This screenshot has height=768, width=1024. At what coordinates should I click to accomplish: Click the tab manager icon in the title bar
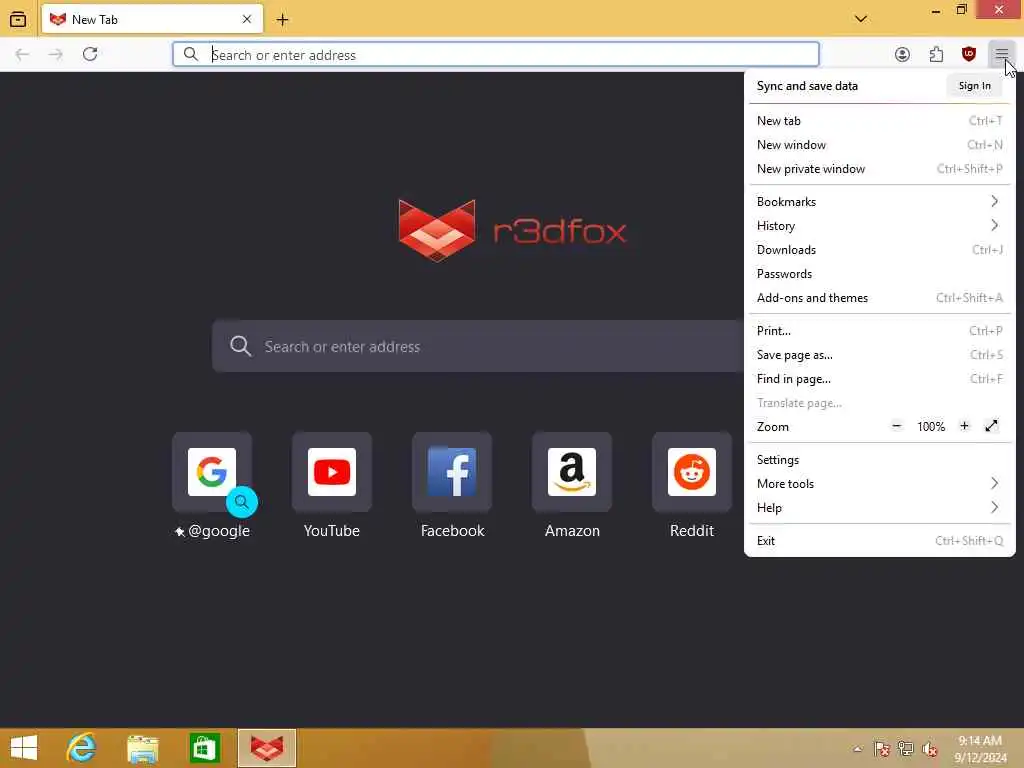pos(18,20)
